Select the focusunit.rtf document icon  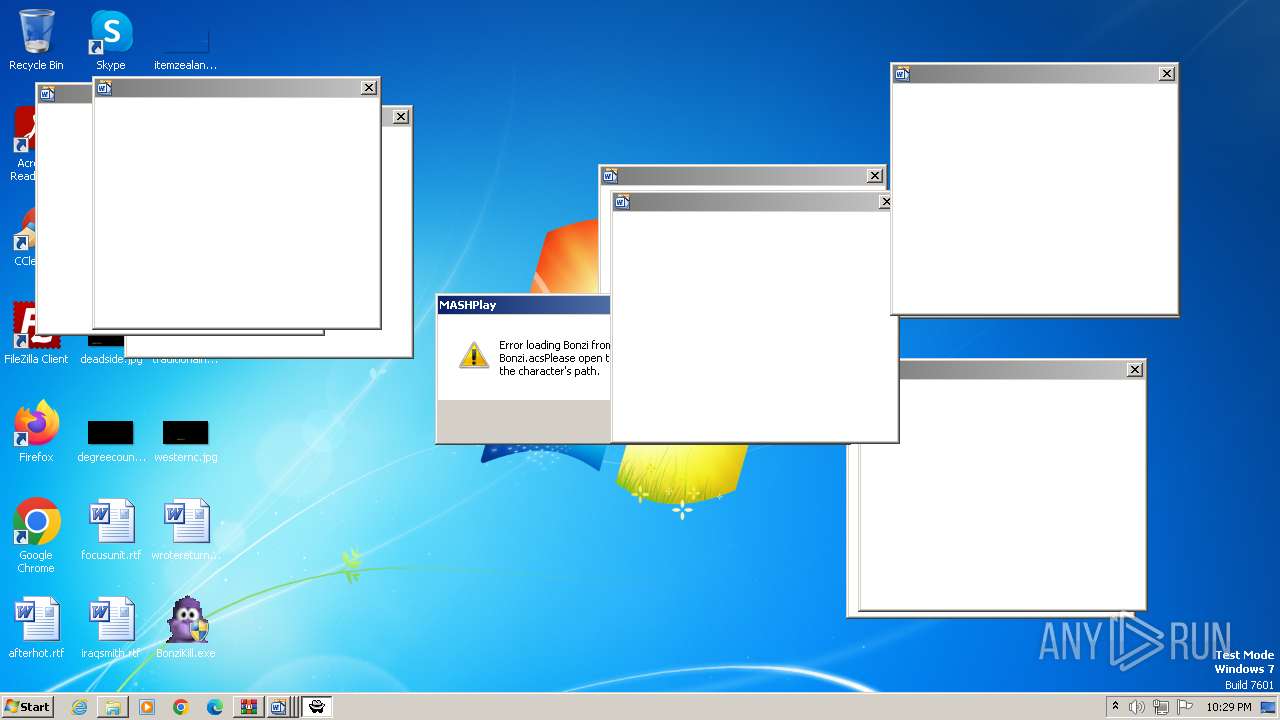click(x=110, y=530)
